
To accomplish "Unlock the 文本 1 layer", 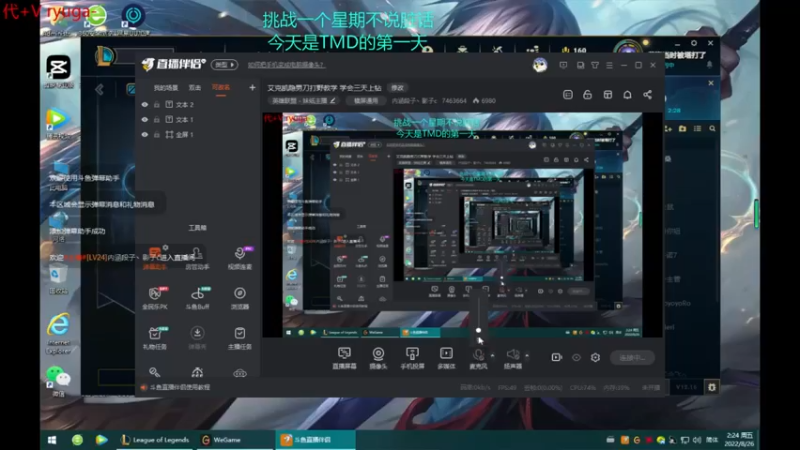I will [157, 119].
